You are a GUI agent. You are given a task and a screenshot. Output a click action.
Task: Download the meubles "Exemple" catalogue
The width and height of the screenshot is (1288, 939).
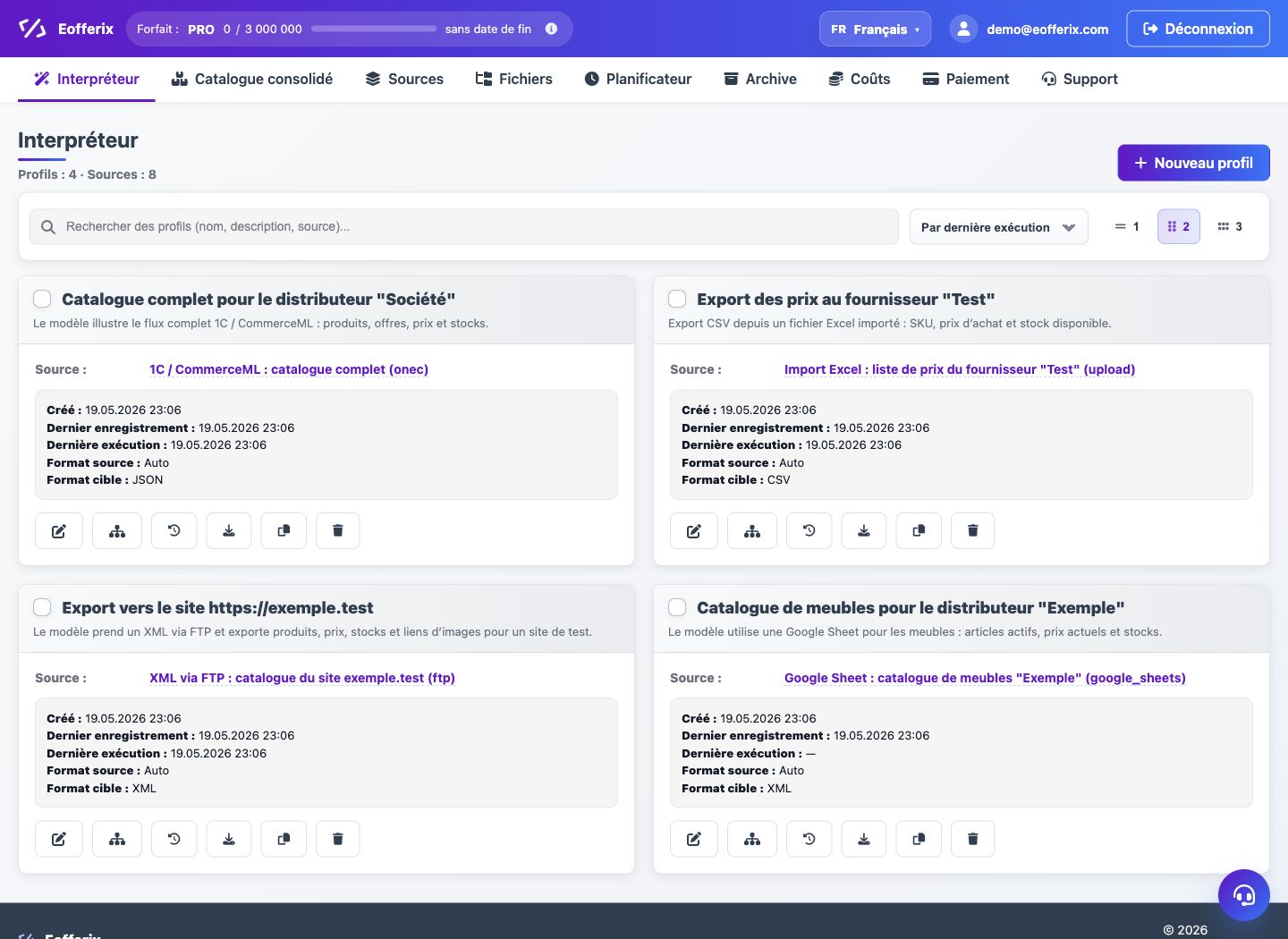click(864, 839)
